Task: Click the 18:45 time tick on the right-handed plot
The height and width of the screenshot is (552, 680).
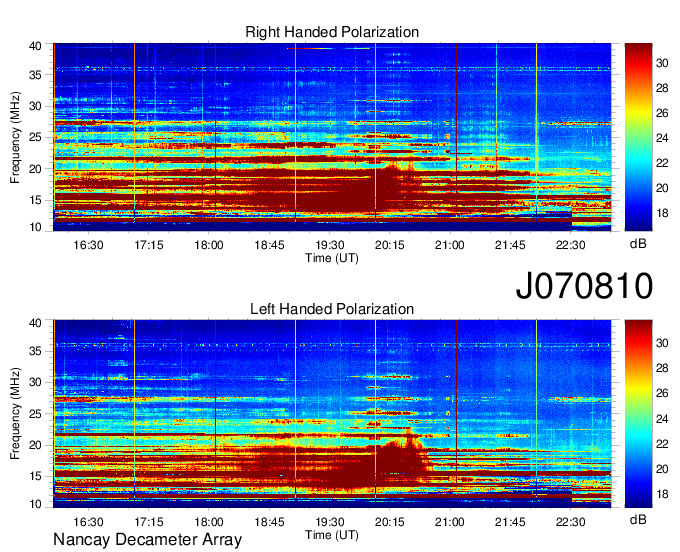Action: pos(269,245)
